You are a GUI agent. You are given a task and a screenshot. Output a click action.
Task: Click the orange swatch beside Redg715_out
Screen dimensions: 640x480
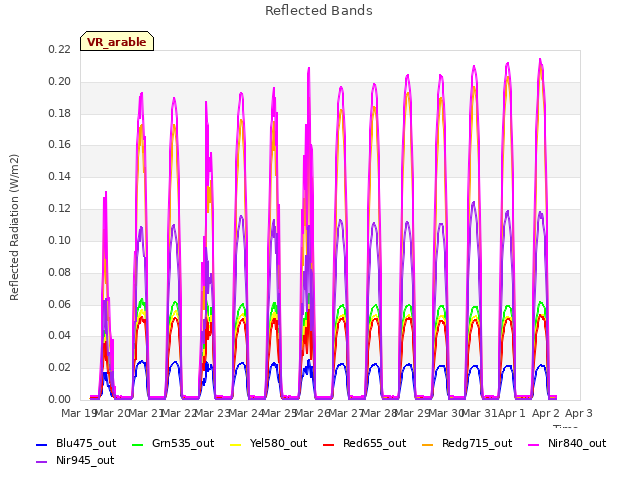pos(427,444)
